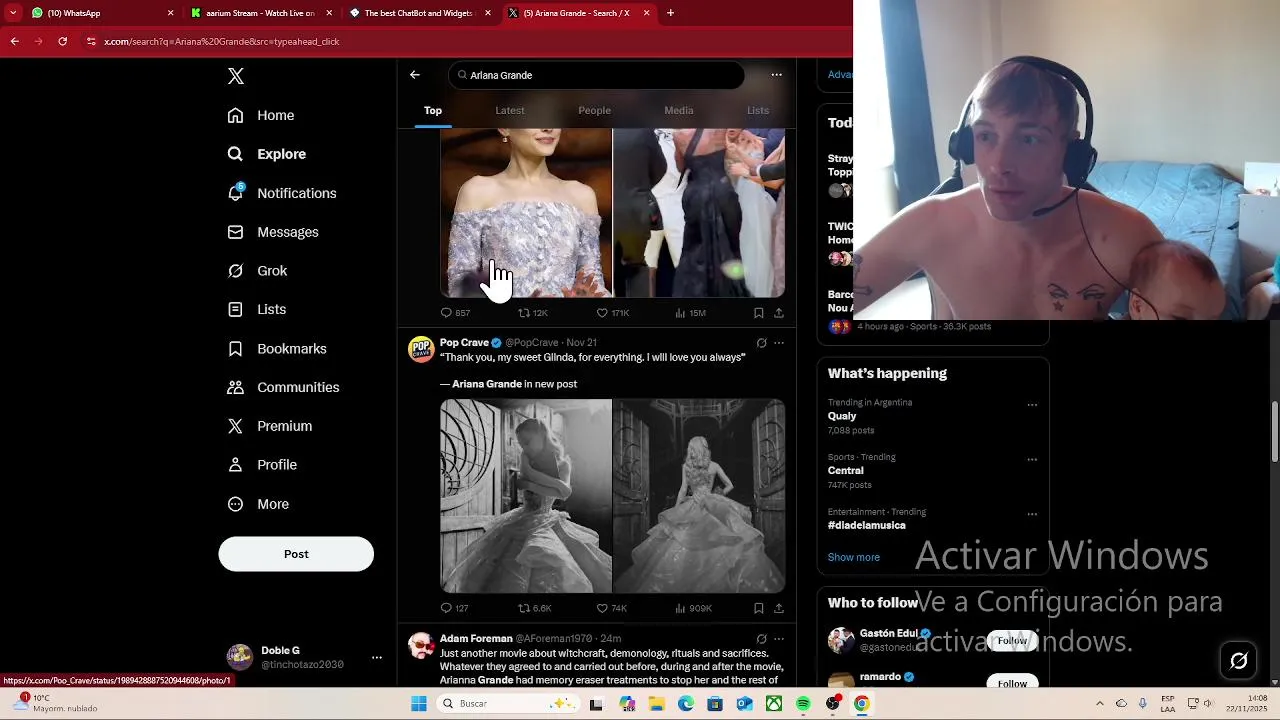The image size is (1280, 720).
Task: Open Lists in the sidebar
Action: [257, 309]
